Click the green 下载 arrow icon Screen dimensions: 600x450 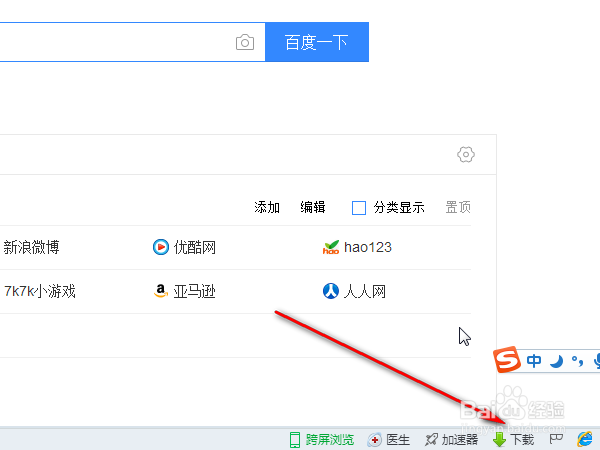(x=499, y=440)
